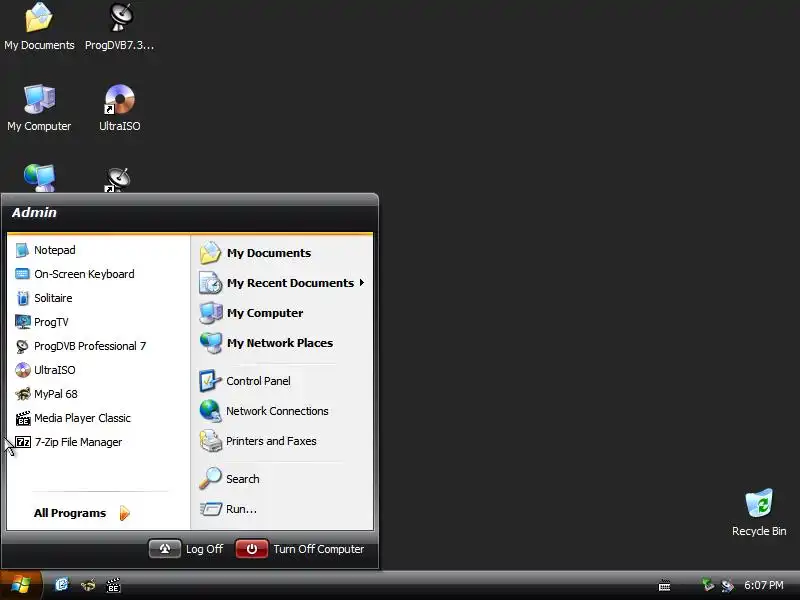Click the Media Player Classic clapperboard icon in the menu

tap(22, 418)
